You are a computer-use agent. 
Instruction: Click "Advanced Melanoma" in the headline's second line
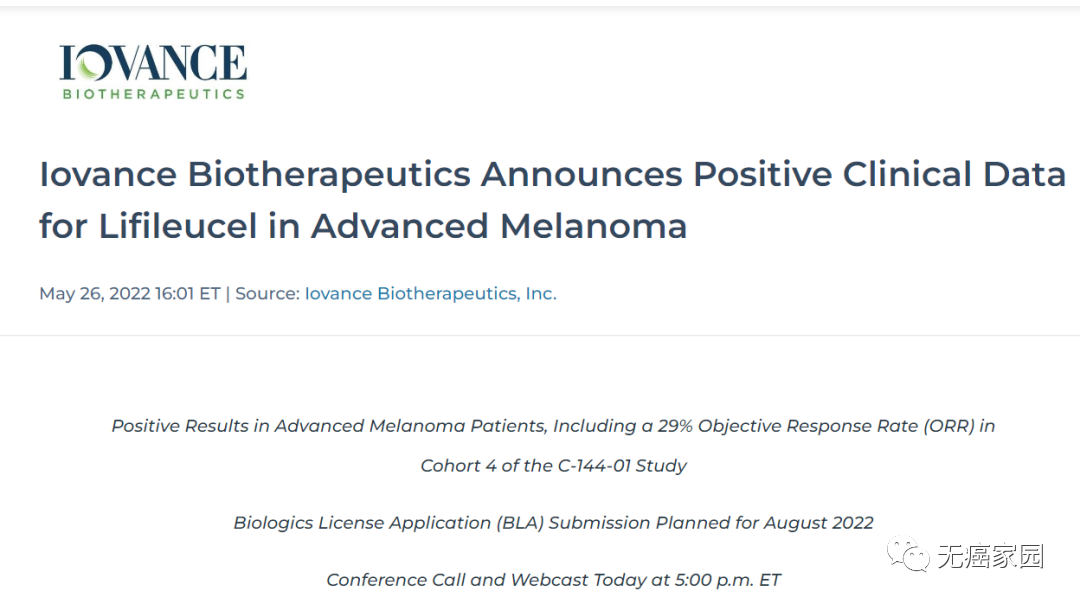point(499,226)
